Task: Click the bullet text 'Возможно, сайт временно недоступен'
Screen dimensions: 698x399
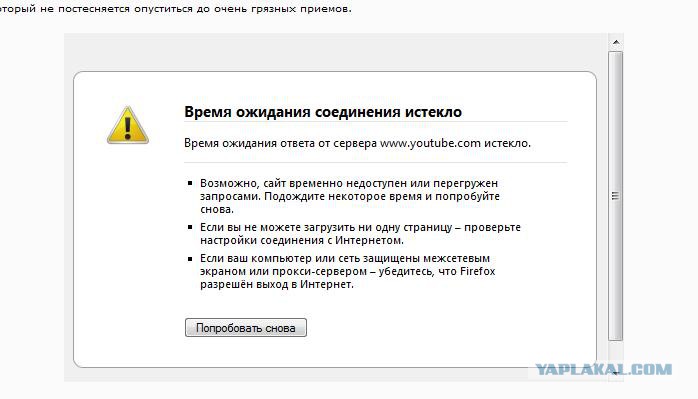Action: [x=349, y=196]
